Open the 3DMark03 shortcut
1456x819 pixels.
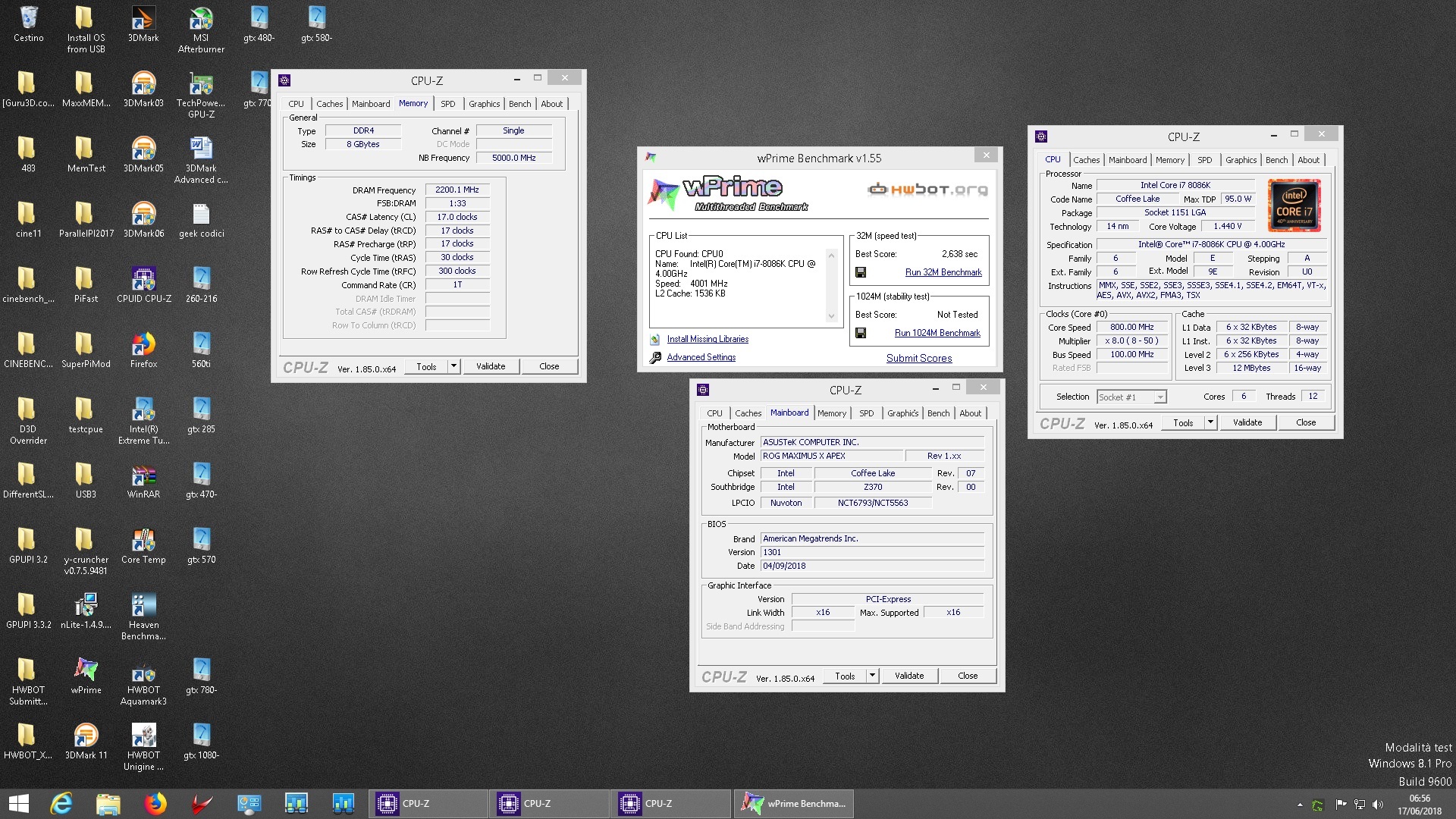pyautogui.click(x=143, y=89)
